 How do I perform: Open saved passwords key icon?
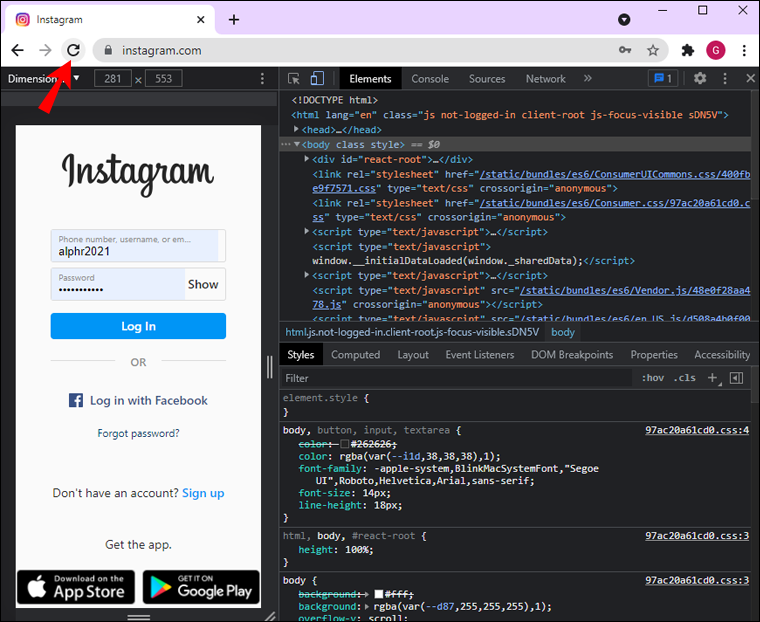click(x=625, y=50)
